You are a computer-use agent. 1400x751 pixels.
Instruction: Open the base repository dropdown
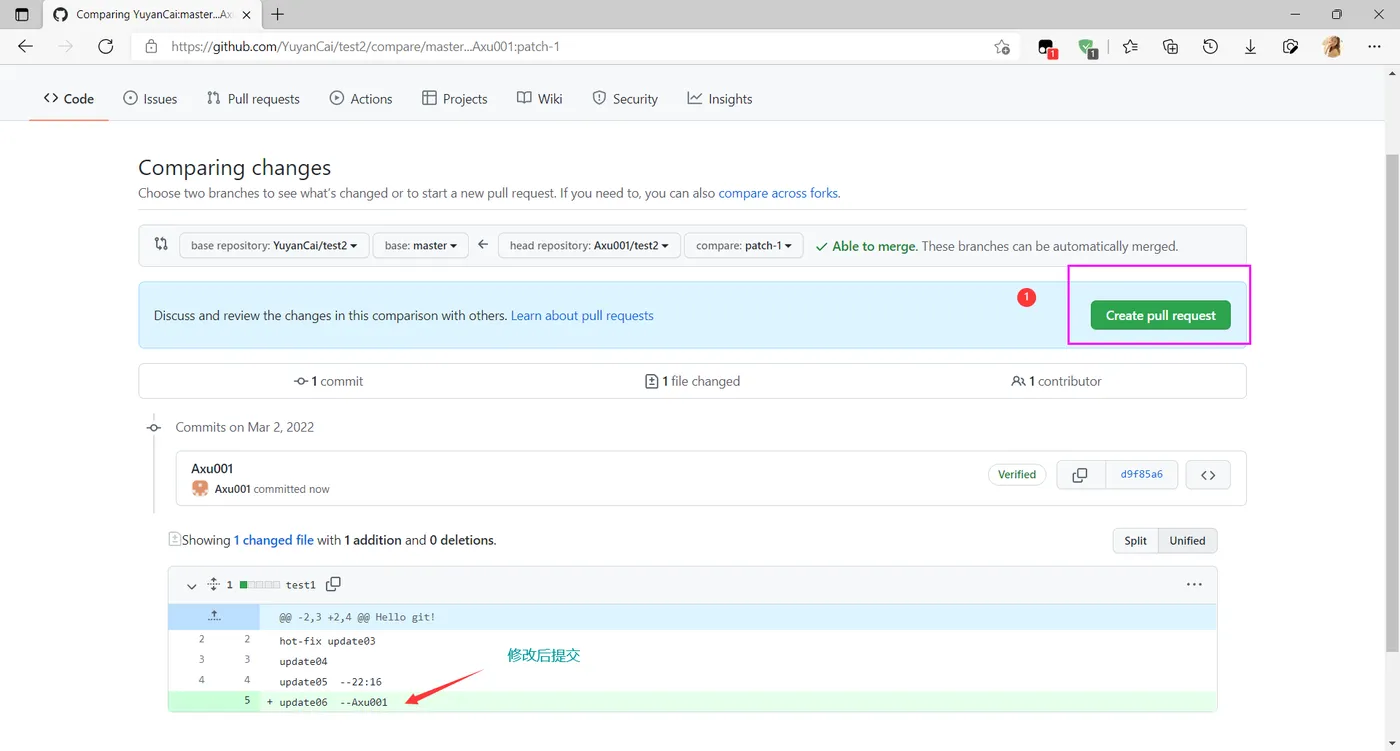tap(274, 245)
